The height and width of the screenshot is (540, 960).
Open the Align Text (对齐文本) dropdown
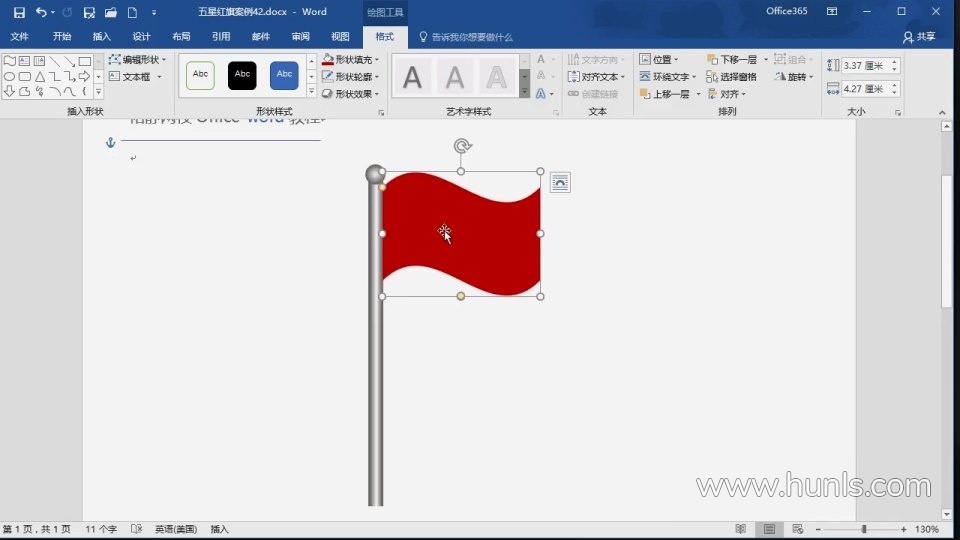pyautogui.click(x=596, y=77)
